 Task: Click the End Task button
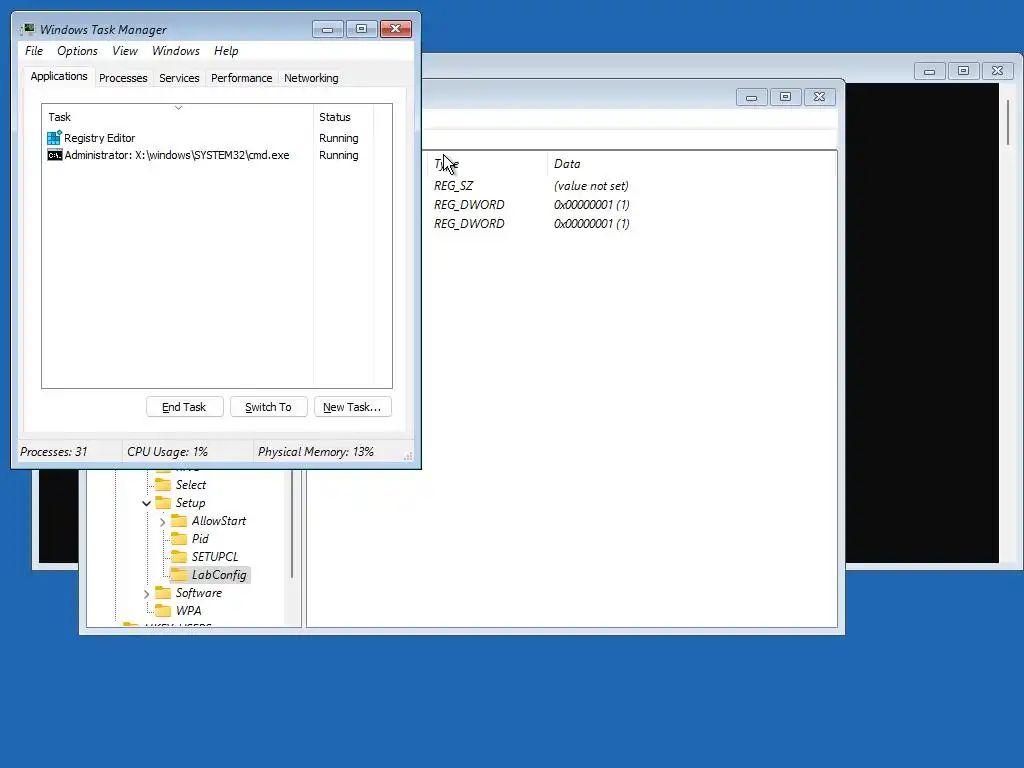(x=184, y=407)
